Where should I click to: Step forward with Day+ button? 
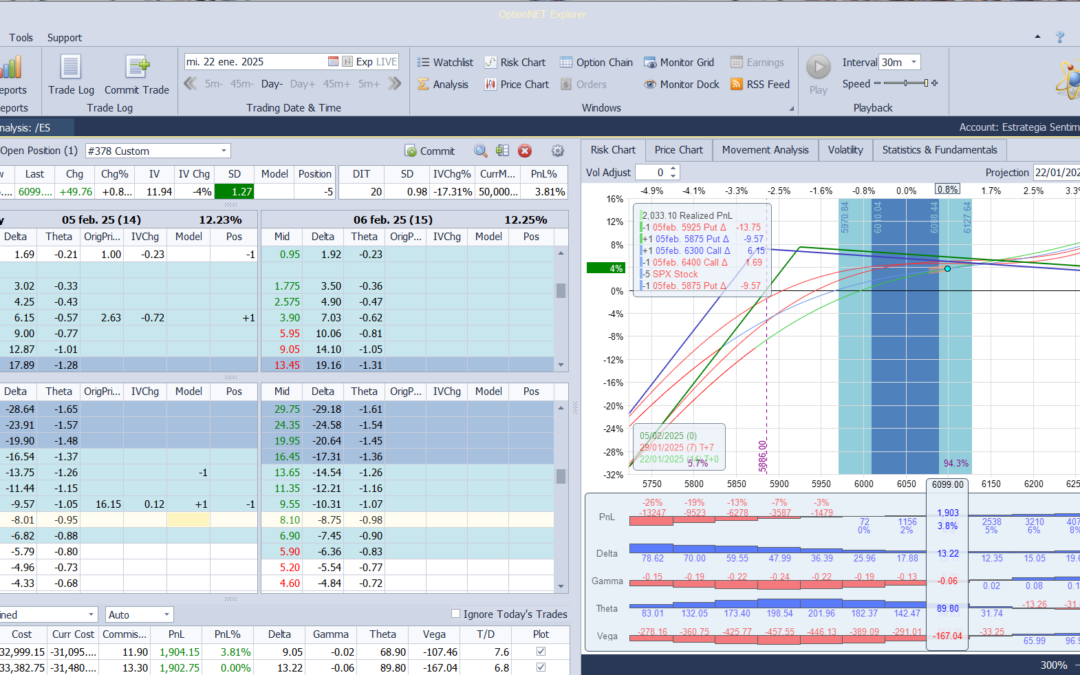click(302, 84)
